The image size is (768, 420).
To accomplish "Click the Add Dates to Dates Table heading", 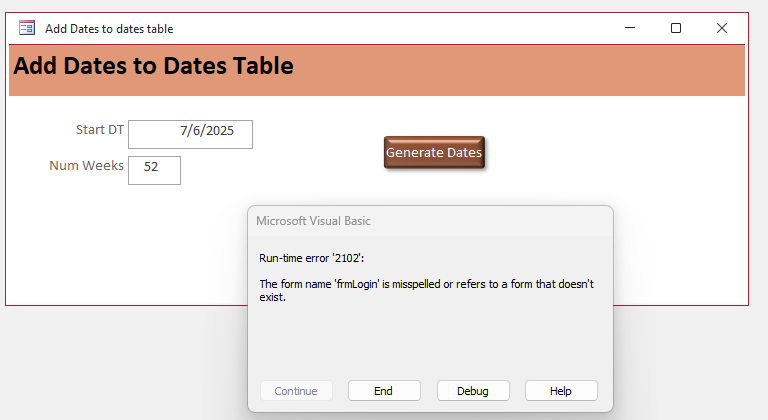I will 154,66.
